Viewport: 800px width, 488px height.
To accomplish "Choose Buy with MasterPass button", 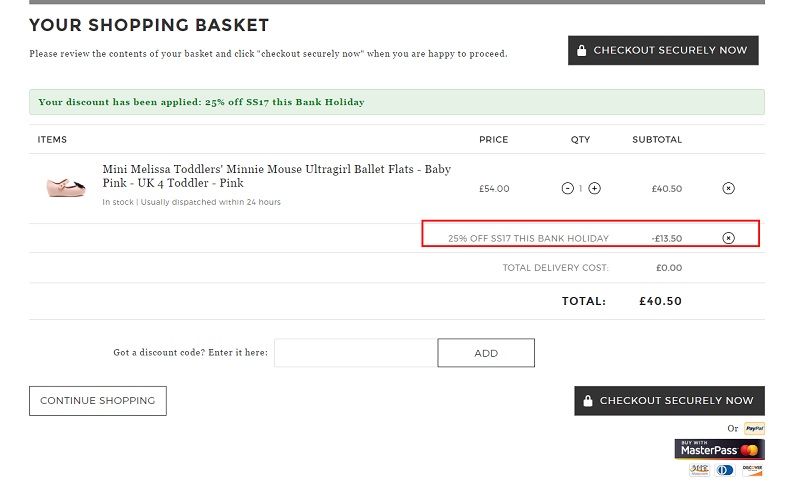I will 719,449.
